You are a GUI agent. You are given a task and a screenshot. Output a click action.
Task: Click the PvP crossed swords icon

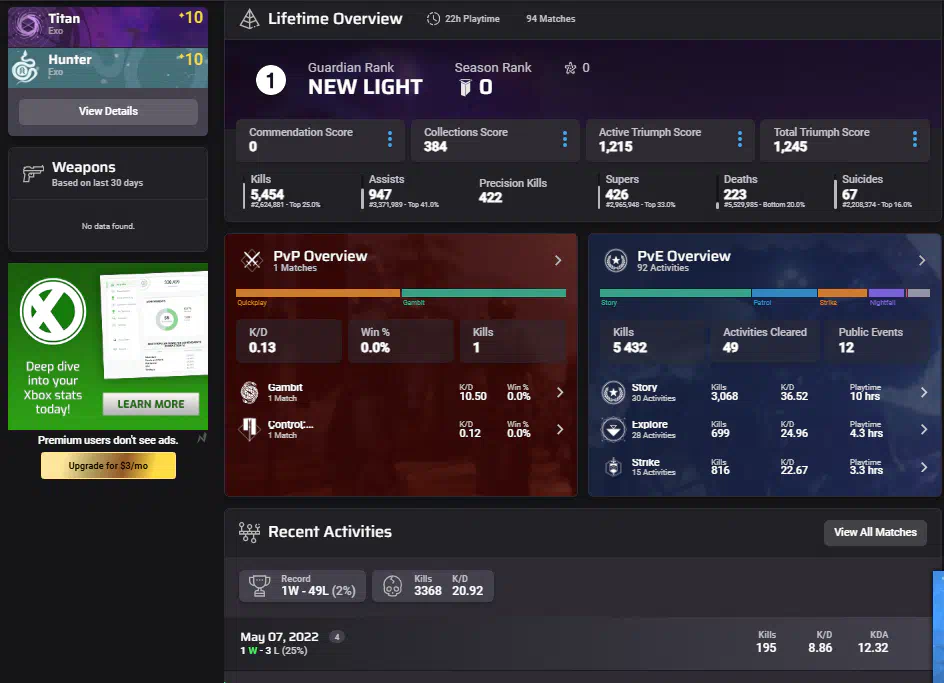coord(252,261)
